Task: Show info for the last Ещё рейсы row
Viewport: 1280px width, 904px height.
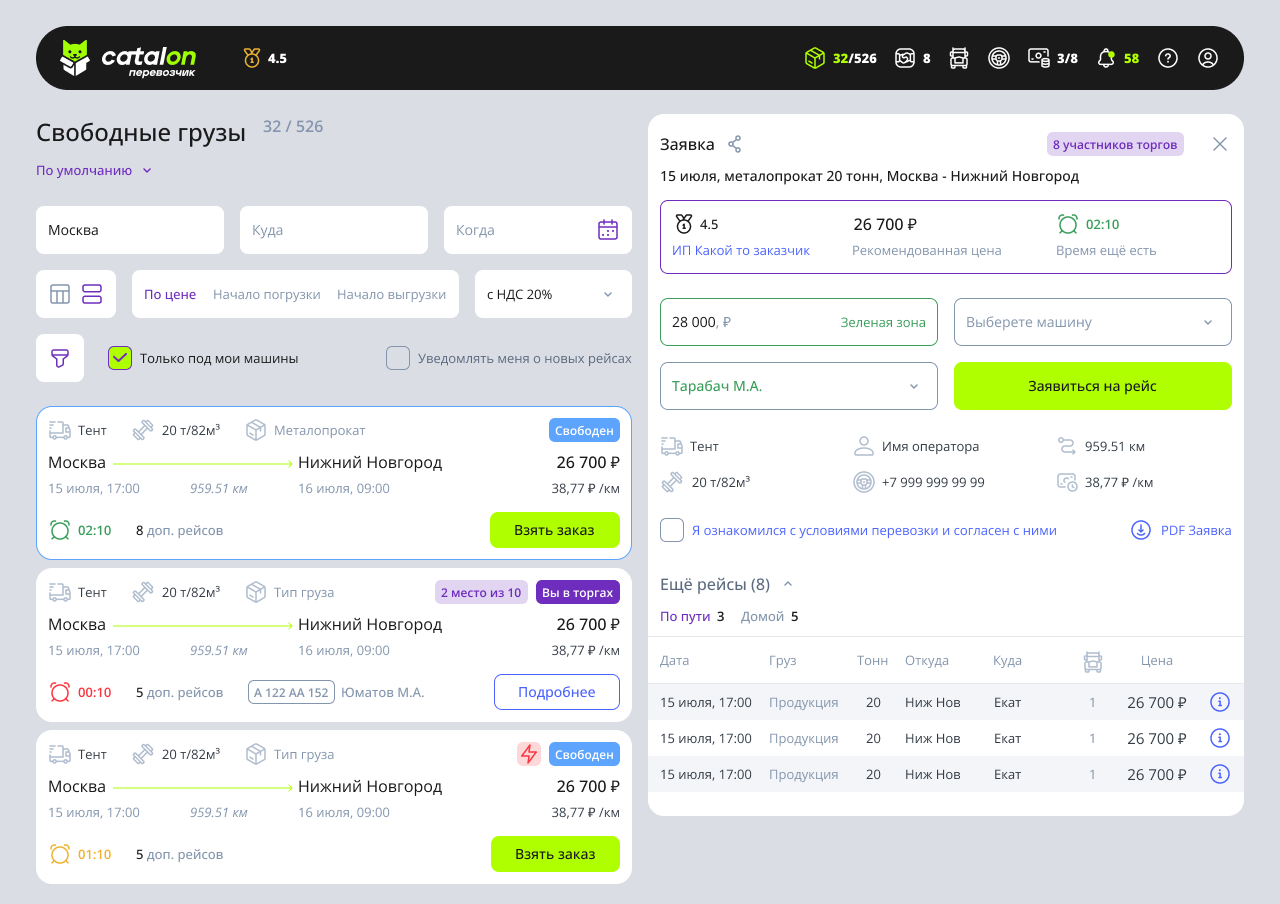Action: click(1219, 774)
